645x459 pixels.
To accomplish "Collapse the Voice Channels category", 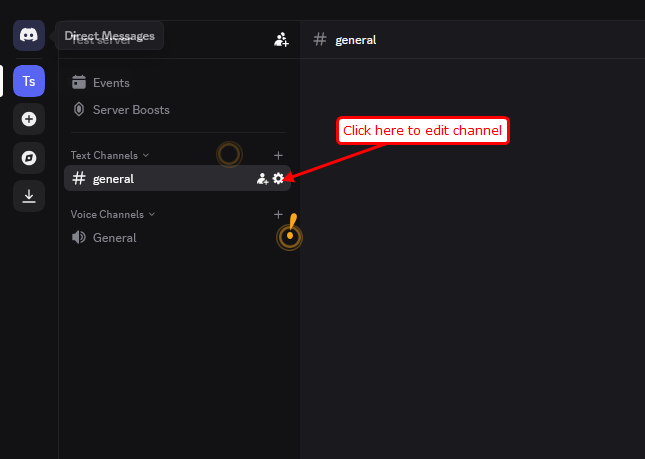I will point(113,214).
